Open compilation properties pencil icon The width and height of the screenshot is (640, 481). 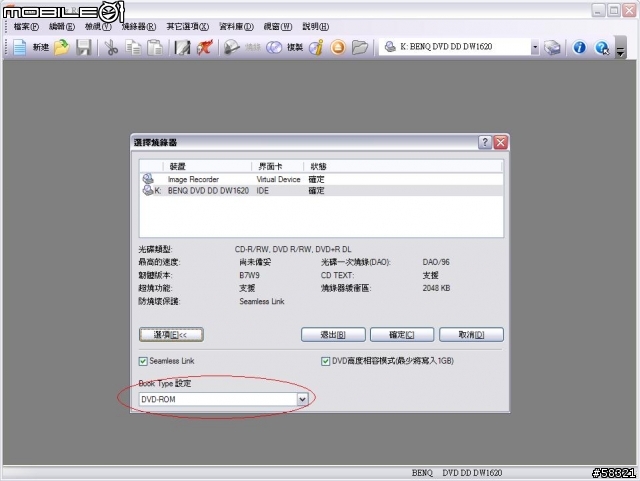[x=182, y=47]
